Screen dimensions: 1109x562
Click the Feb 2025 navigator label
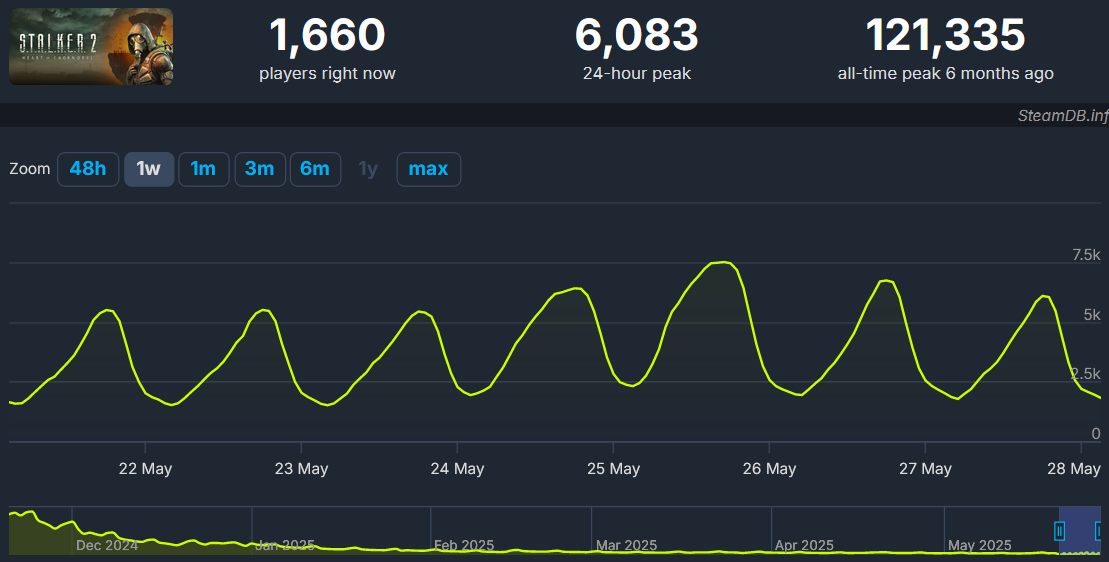[464, 546]
